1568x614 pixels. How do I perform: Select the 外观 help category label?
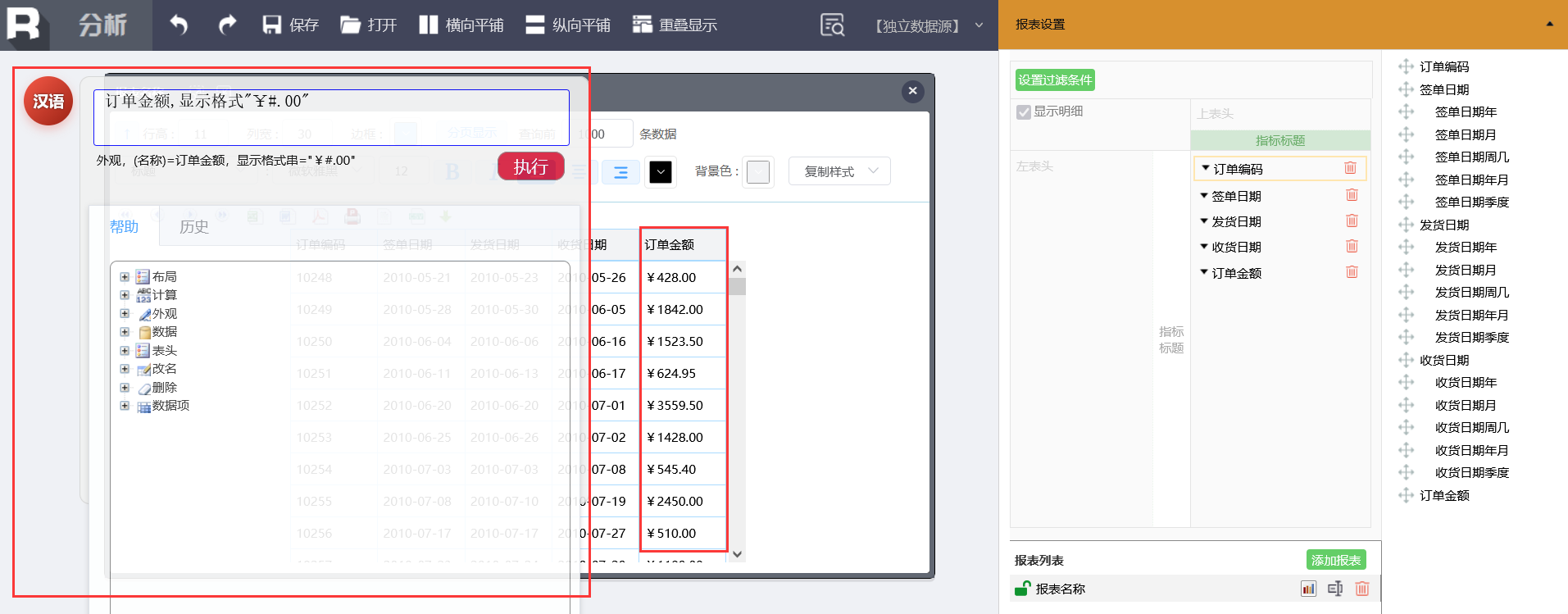pyautogui.click(x=165, y=314)
